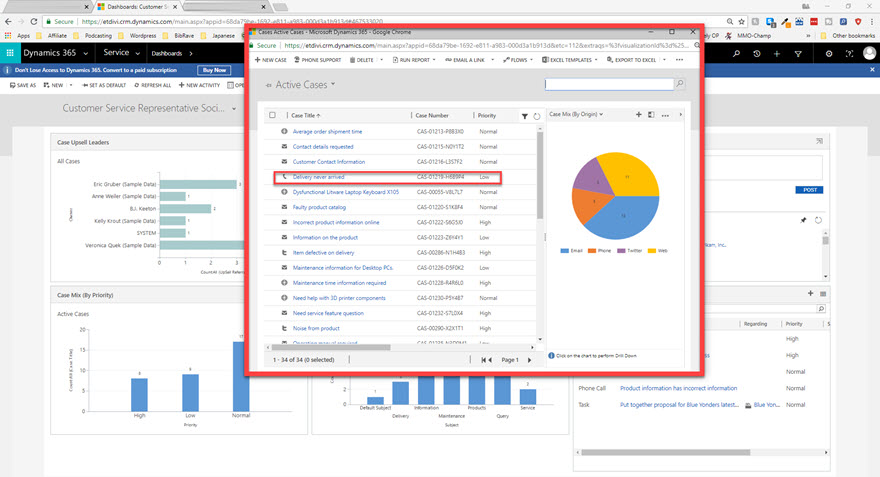Click the Dashboards breadcrumb in navbar
The height and width of the screenshot is (477, 880).
click(x=167, y=54)
